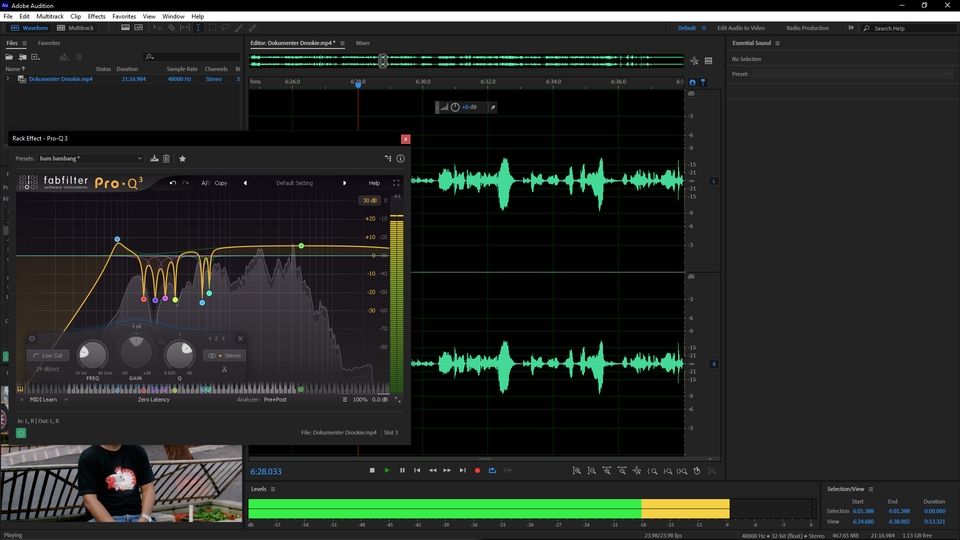Open Analyzer Pre+Post settings

click(x=275, y=400)
